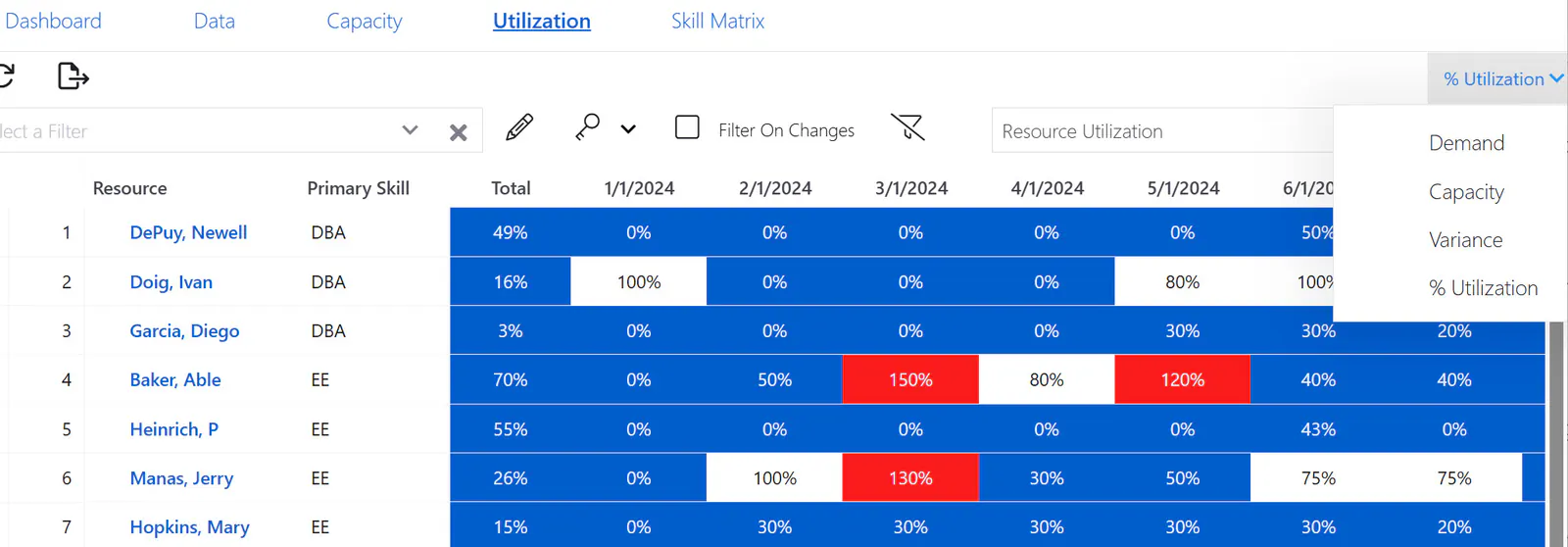1568x547 pixels.
Task: Open resource Garcia, Diego
Action: click(x=184, y=331)
